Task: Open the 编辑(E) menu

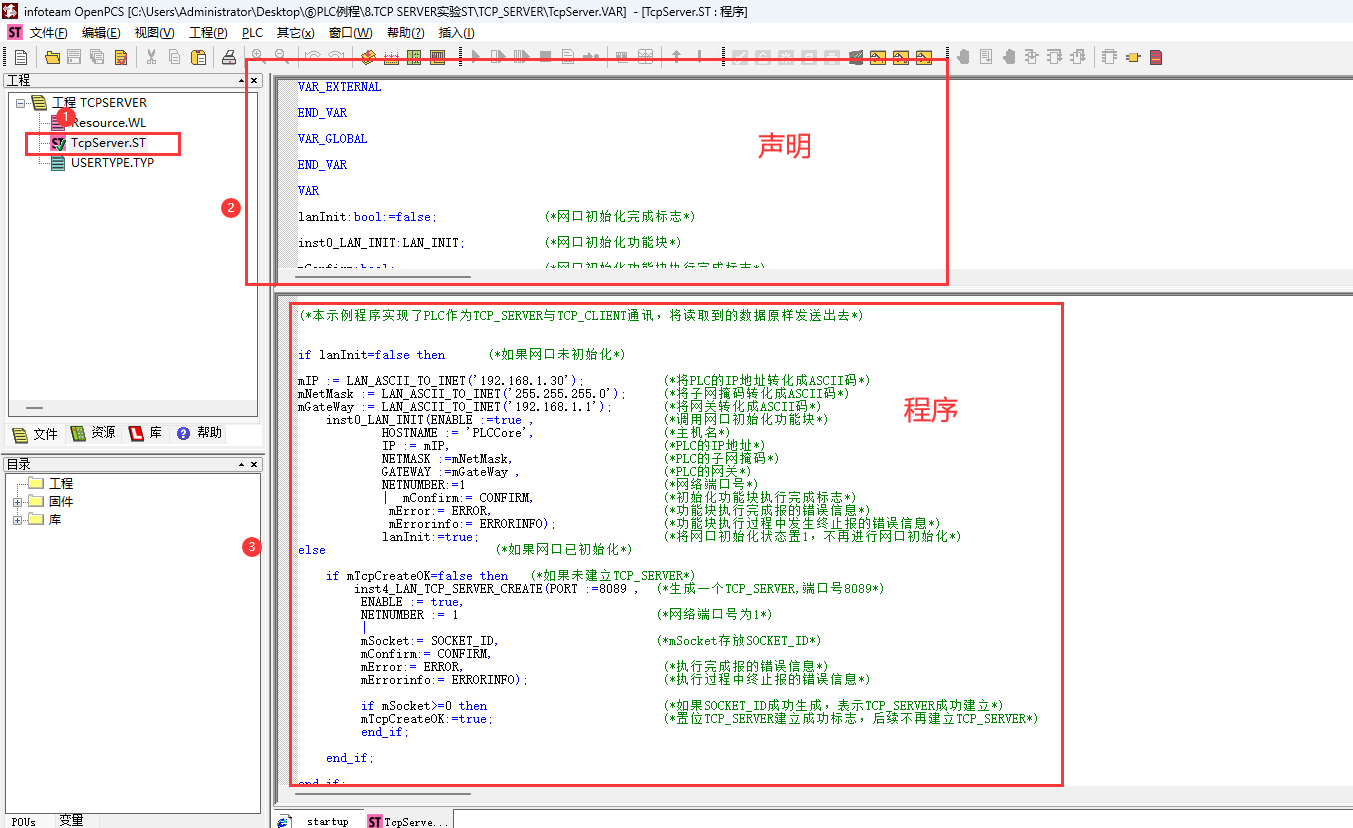Action: (101, 33)
